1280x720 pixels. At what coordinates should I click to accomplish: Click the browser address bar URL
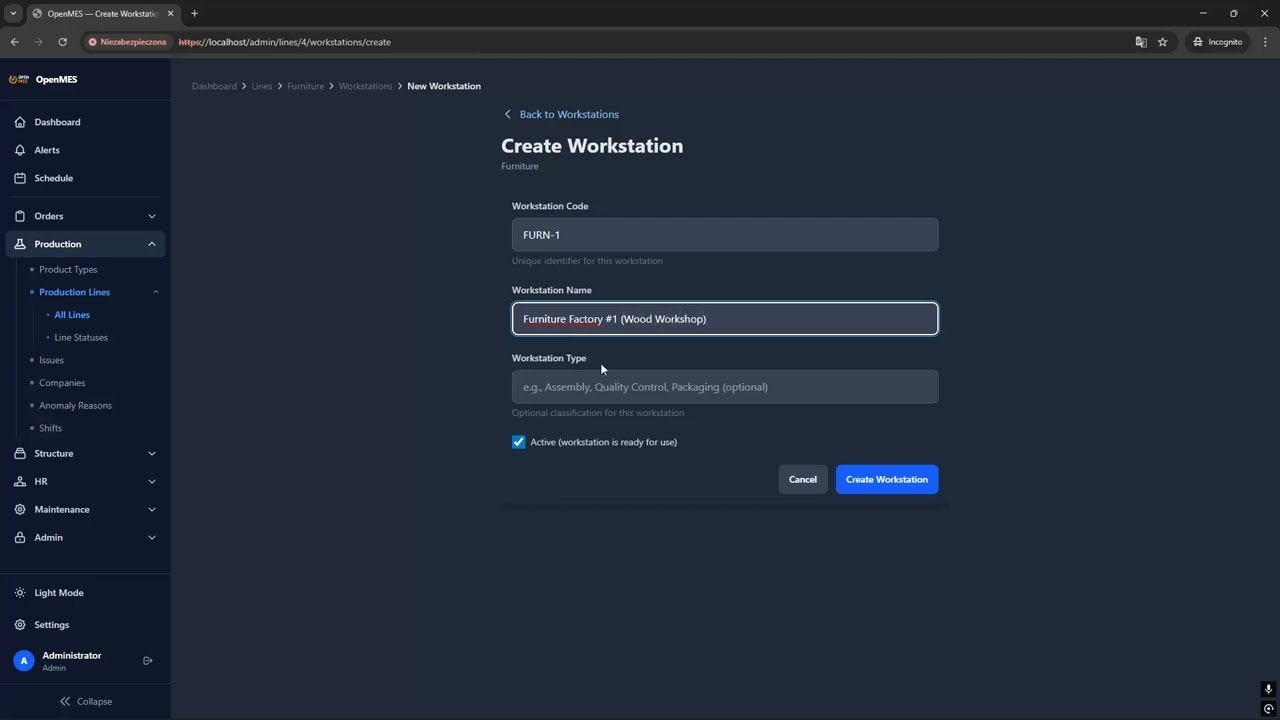tap(285, 42)
